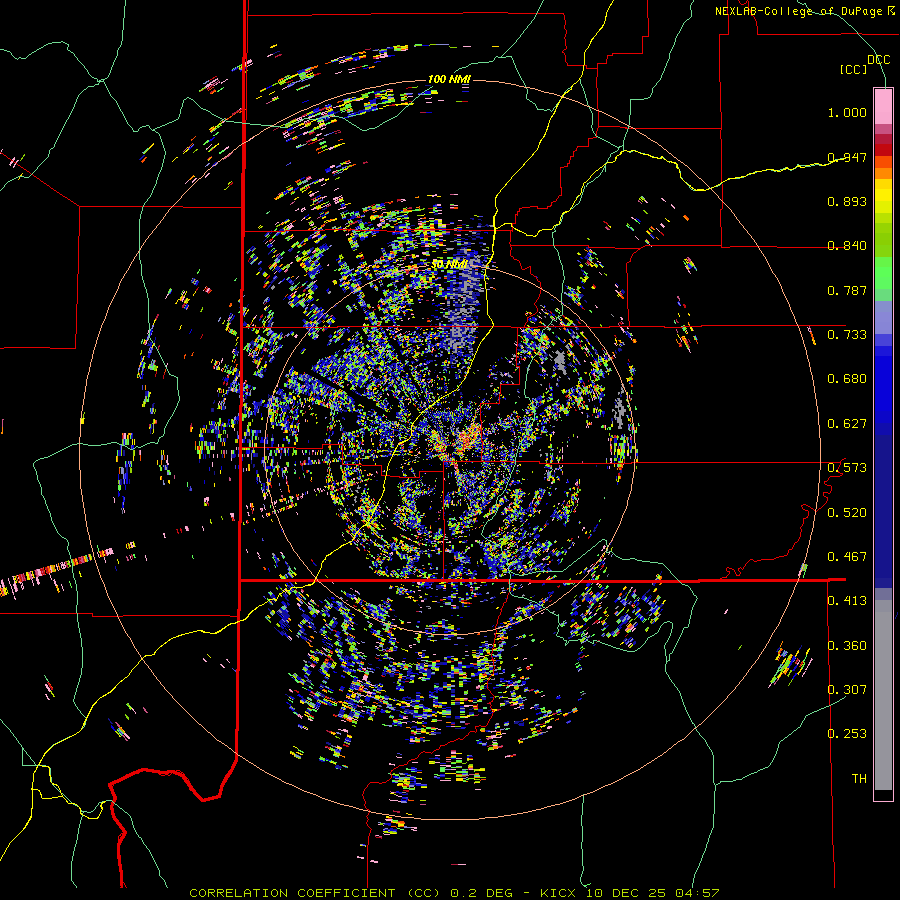Pick the lavender band on color scale
900x900 pixels.
tap(883, 317)
